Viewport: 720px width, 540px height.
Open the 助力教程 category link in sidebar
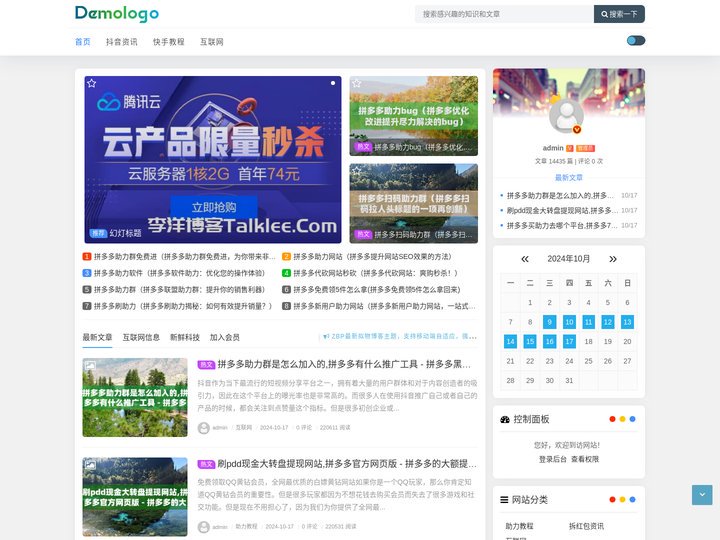click(x=519, y=526)
